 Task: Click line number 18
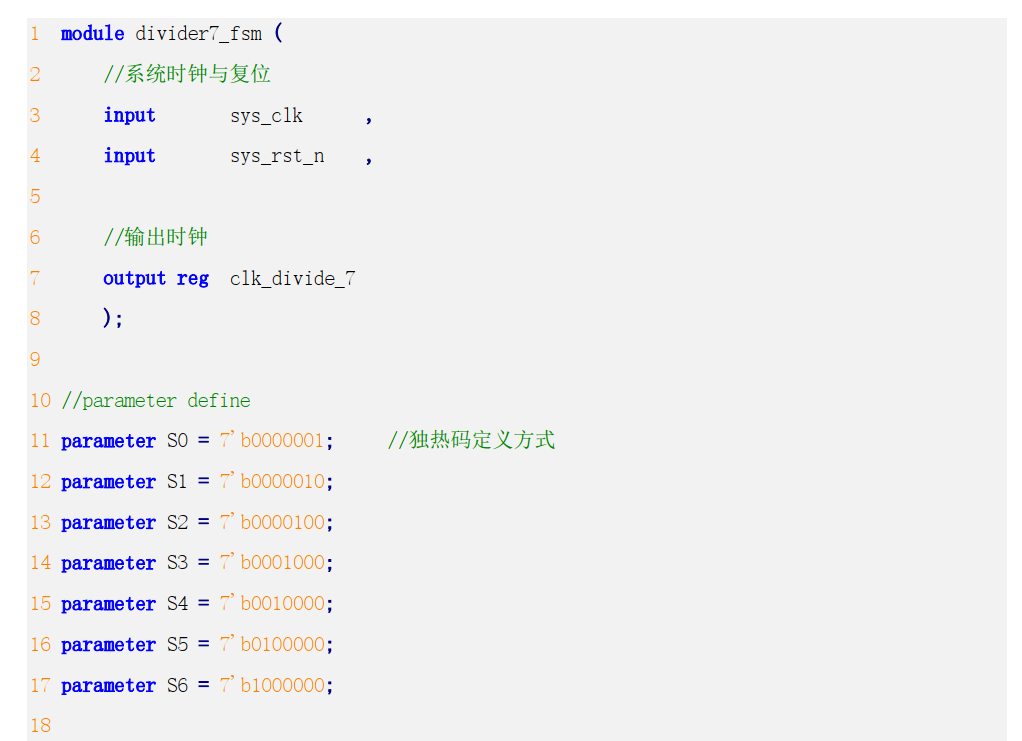[x=40, y=725]
